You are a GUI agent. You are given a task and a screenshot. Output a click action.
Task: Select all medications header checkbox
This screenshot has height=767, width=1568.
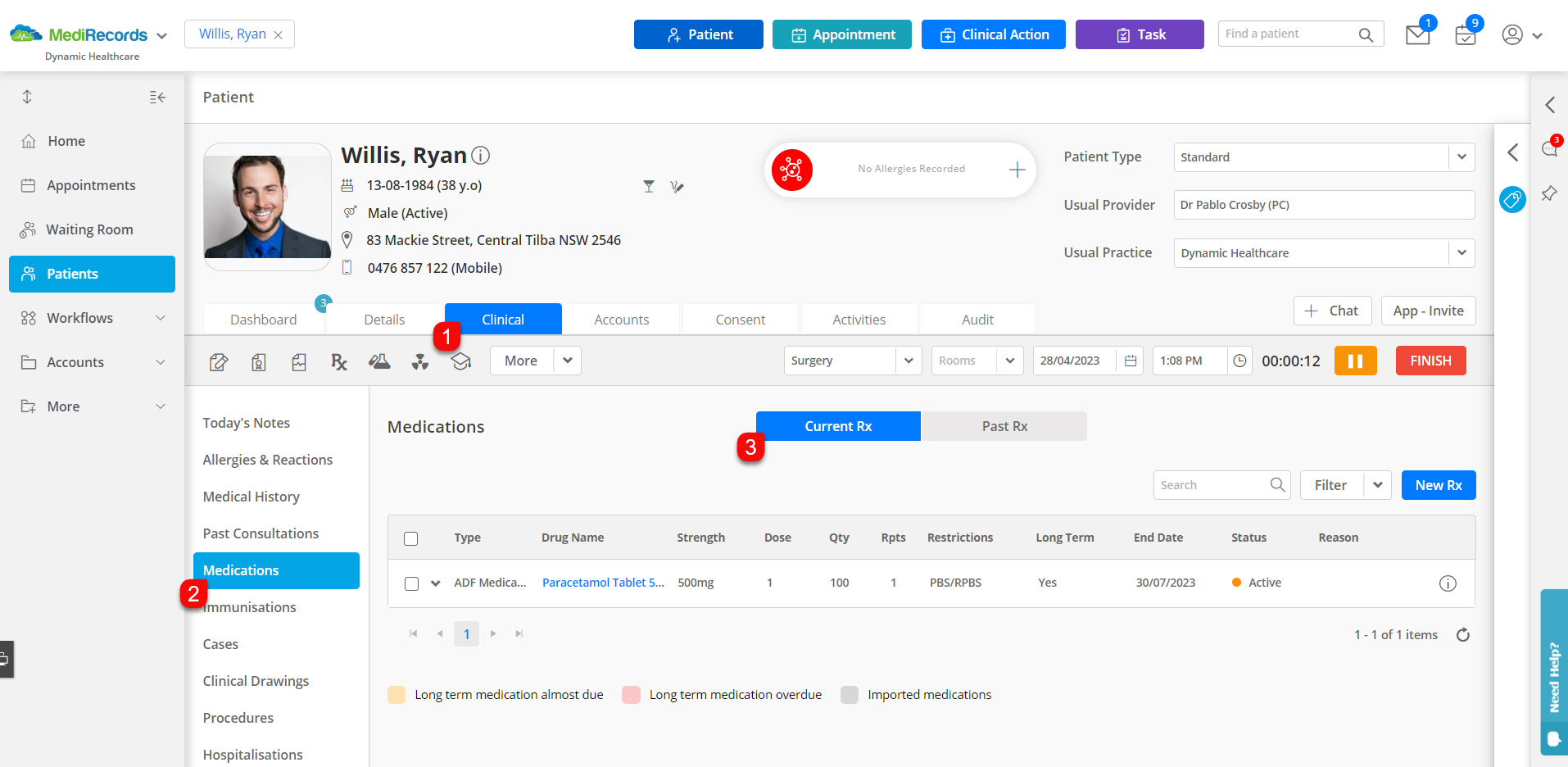[411, 538]
